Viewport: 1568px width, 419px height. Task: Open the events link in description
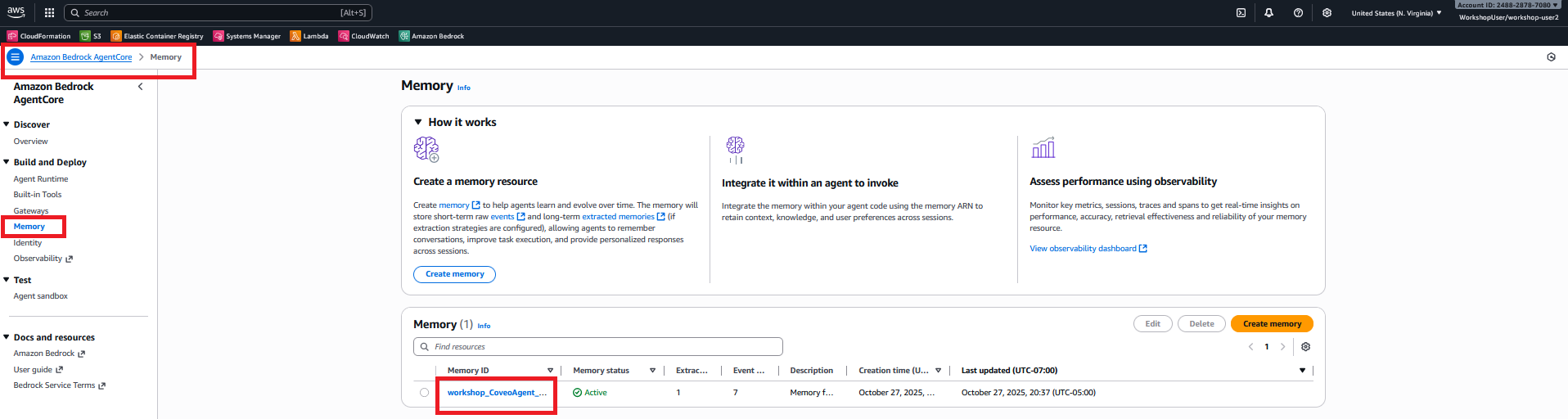click(507, 217)
